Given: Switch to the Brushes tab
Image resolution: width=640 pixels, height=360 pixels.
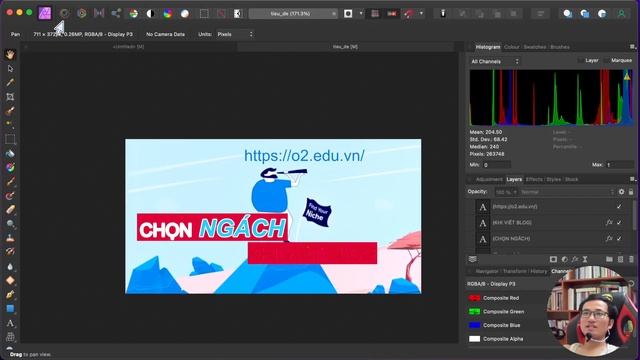Looking at the screenshot, I should (560, 47).
